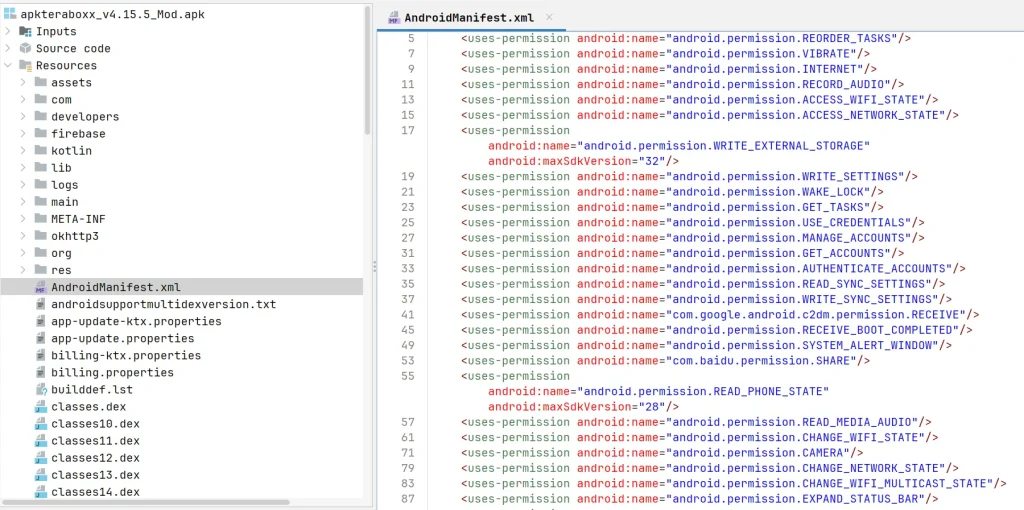The width and height of the screenshot is (1024, 510).
Task: Click the classes.dex file icon
Action: [x=40, y=407]
